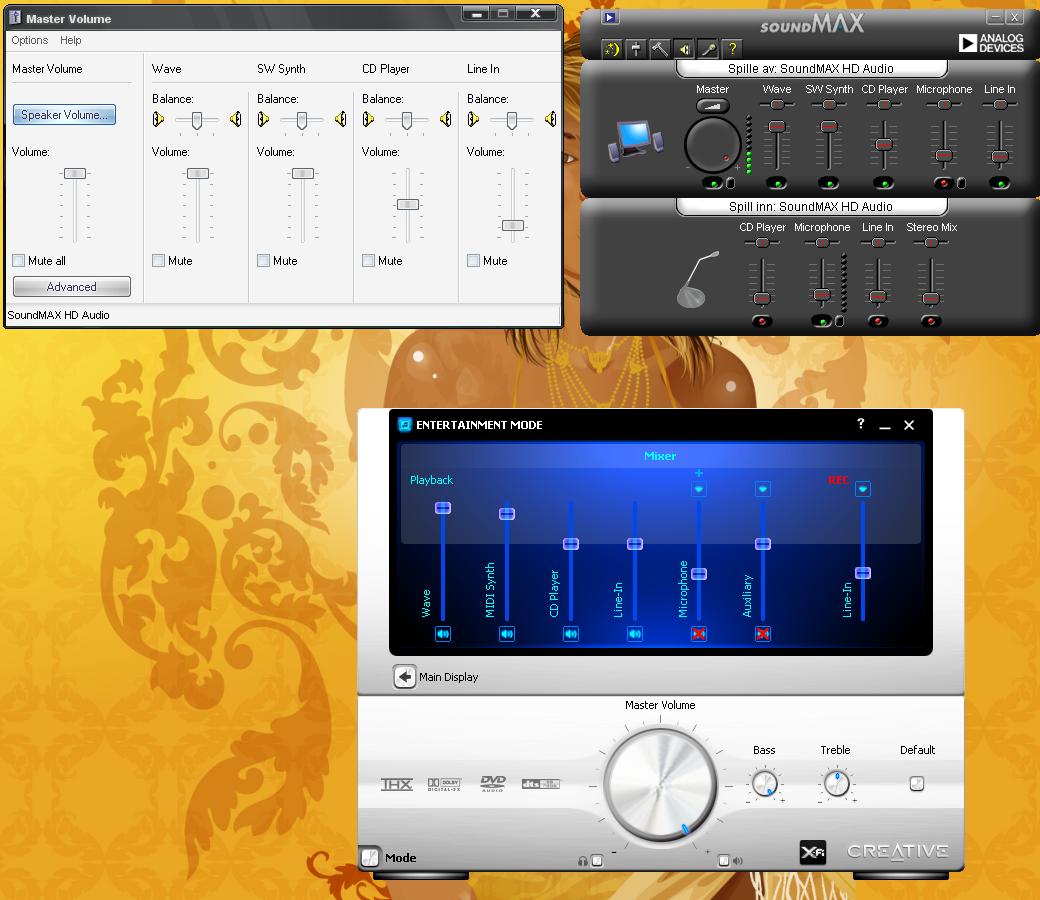The width and height of the screenshot is (1040, 900).
Task: Click REC Line-In slider handle in Creative Mixer
Action: (x=862, y=573)
